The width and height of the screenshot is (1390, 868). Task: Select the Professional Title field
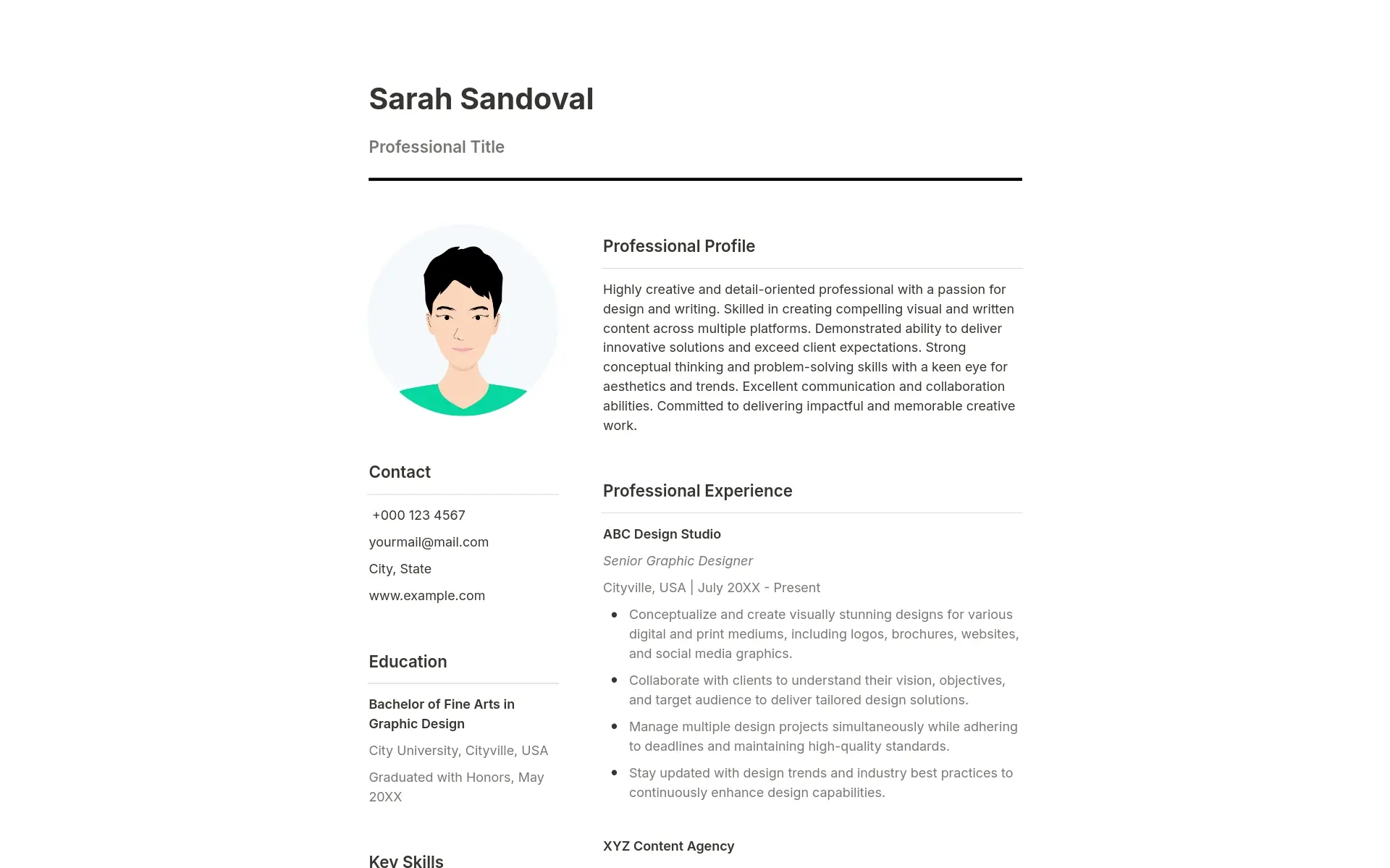(436, 147)
